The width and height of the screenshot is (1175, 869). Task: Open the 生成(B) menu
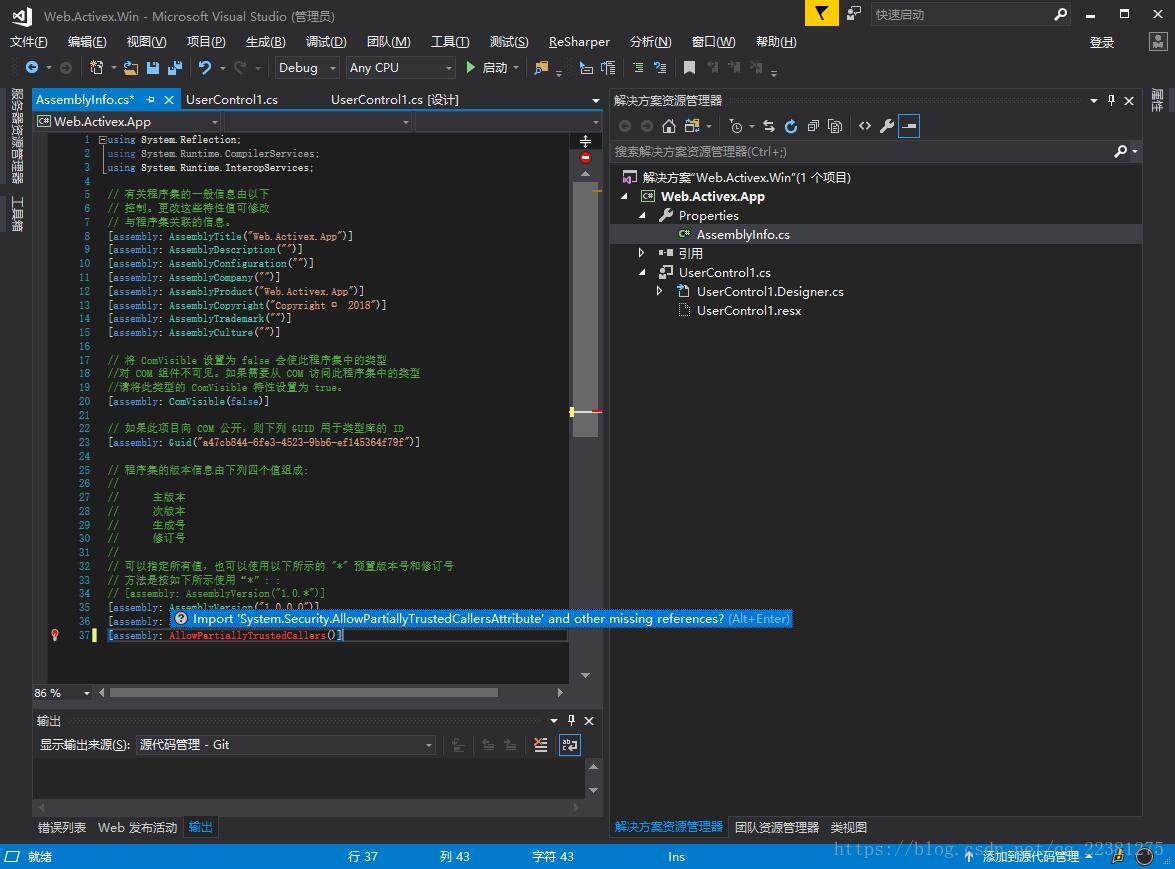click(266, 42)
